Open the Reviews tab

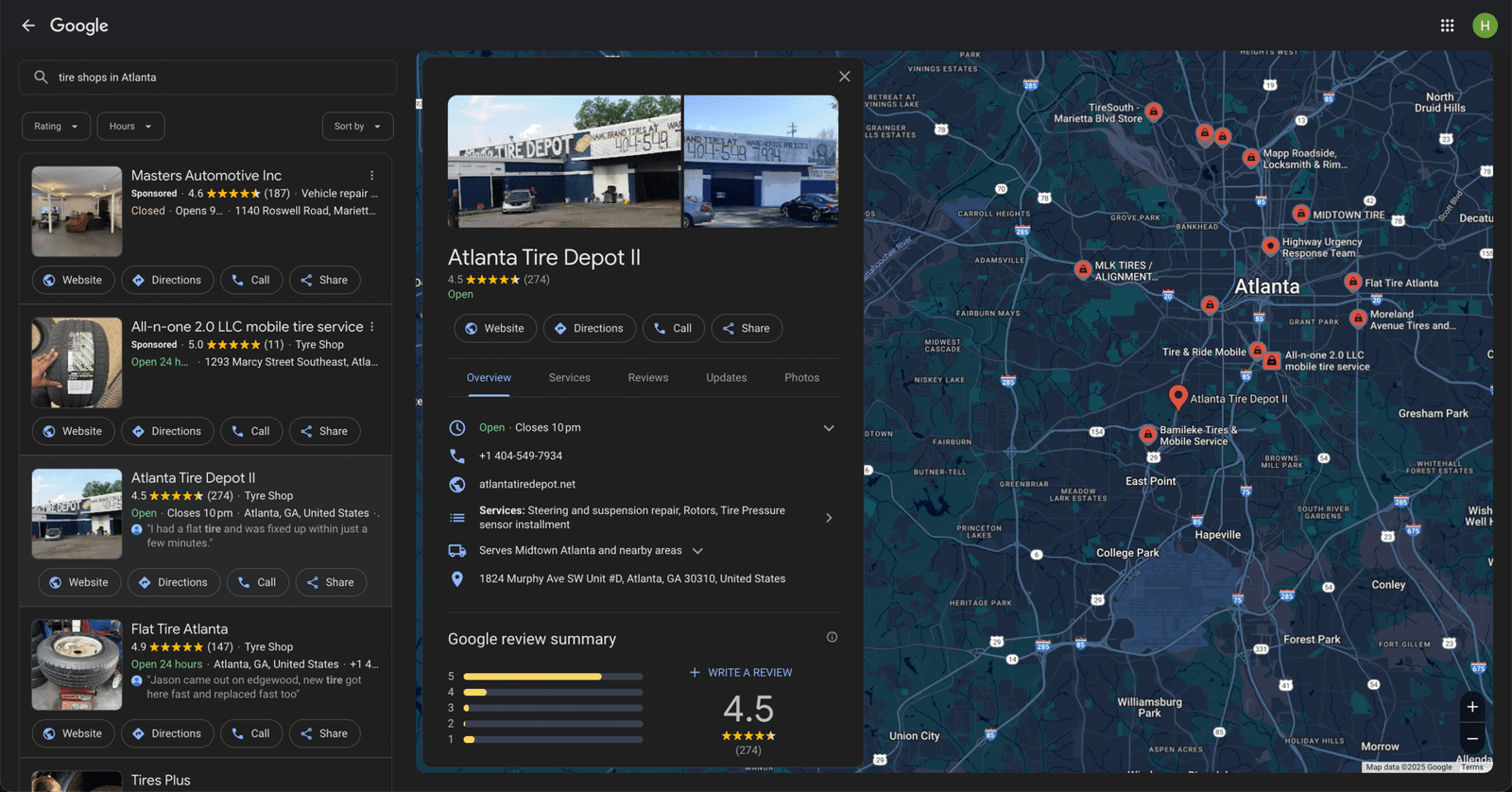[x=648, y=377]
